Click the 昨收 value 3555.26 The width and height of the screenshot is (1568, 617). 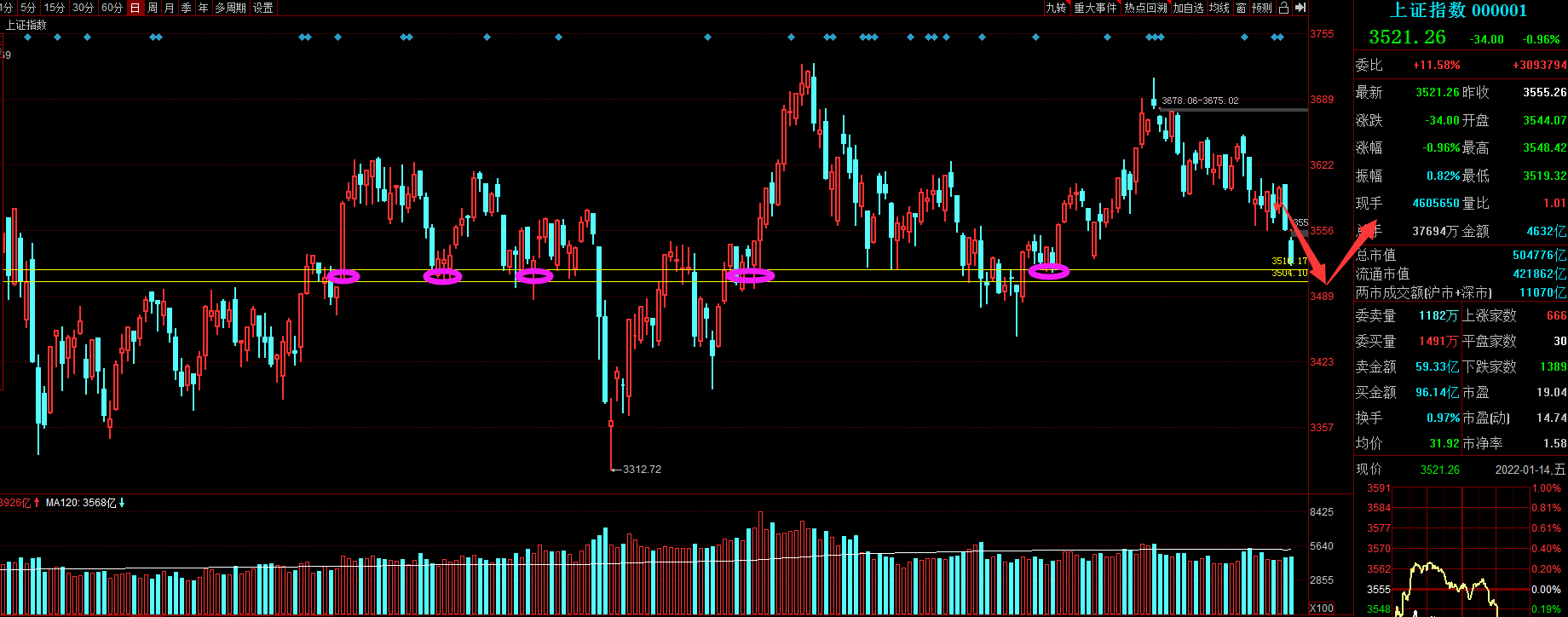[1544, 92]
